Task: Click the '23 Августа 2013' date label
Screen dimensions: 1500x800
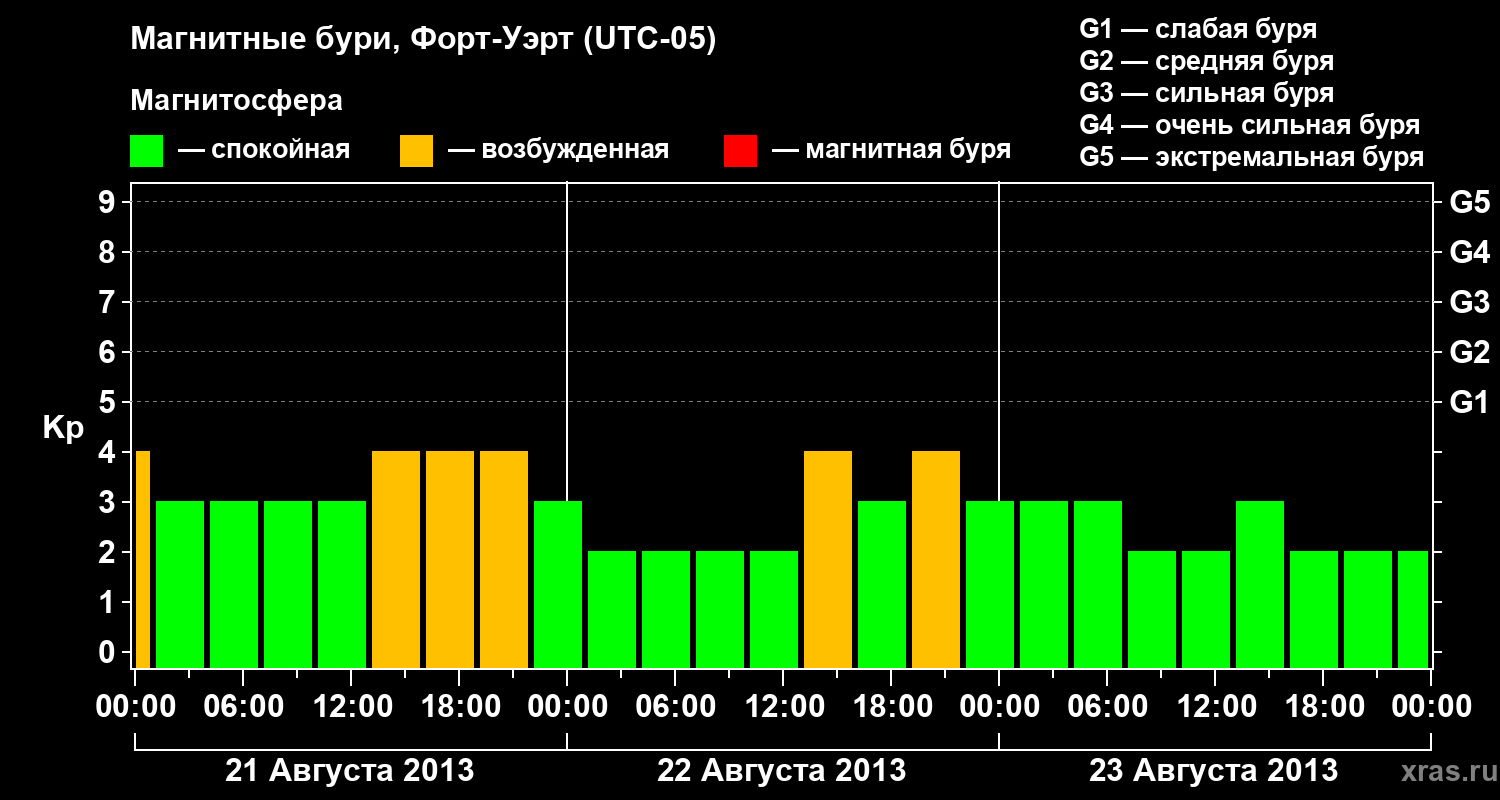Action: [x=1214, y=770]
